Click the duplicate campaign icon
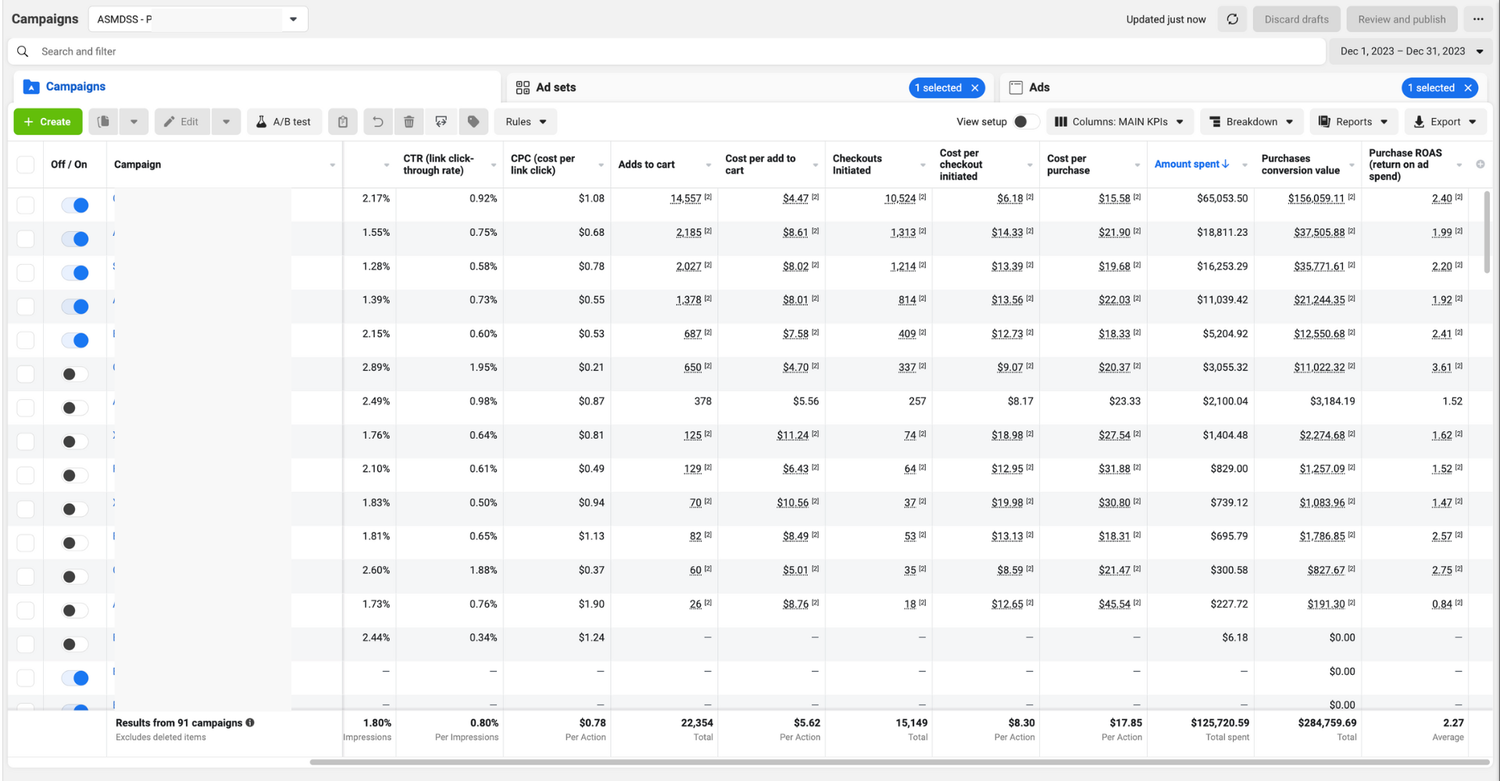Screen dimensions: 1500x781 pos(104,122)
